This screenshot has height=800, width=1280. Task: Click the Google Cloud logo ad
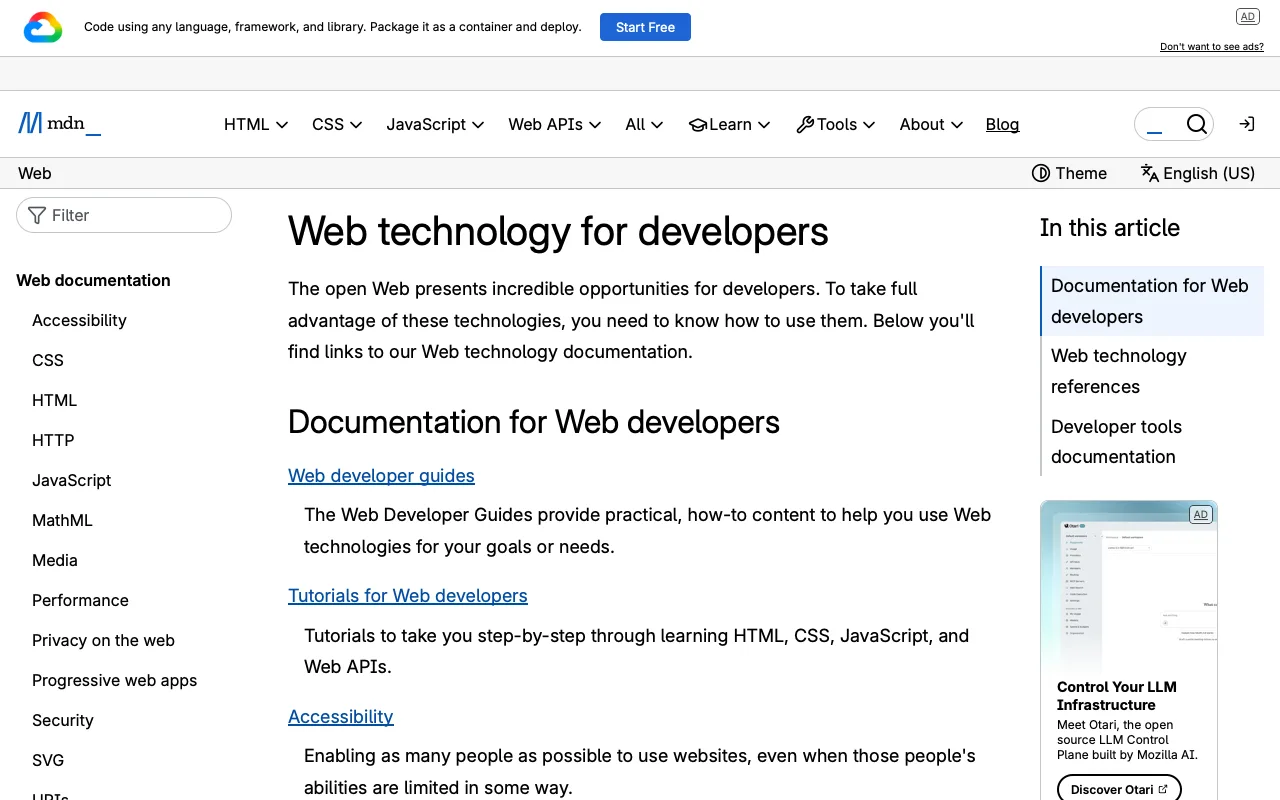click(43, 27)
